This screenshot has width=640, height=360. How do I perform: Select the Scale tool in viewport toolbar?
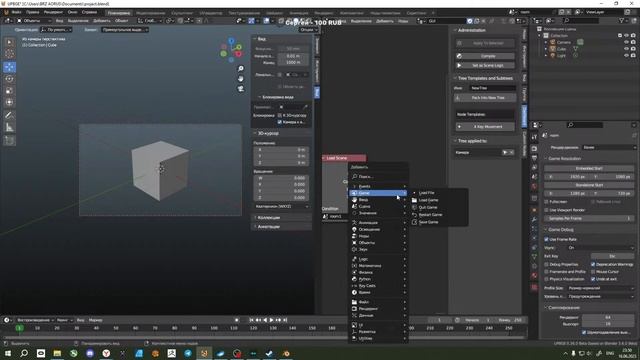9,91
